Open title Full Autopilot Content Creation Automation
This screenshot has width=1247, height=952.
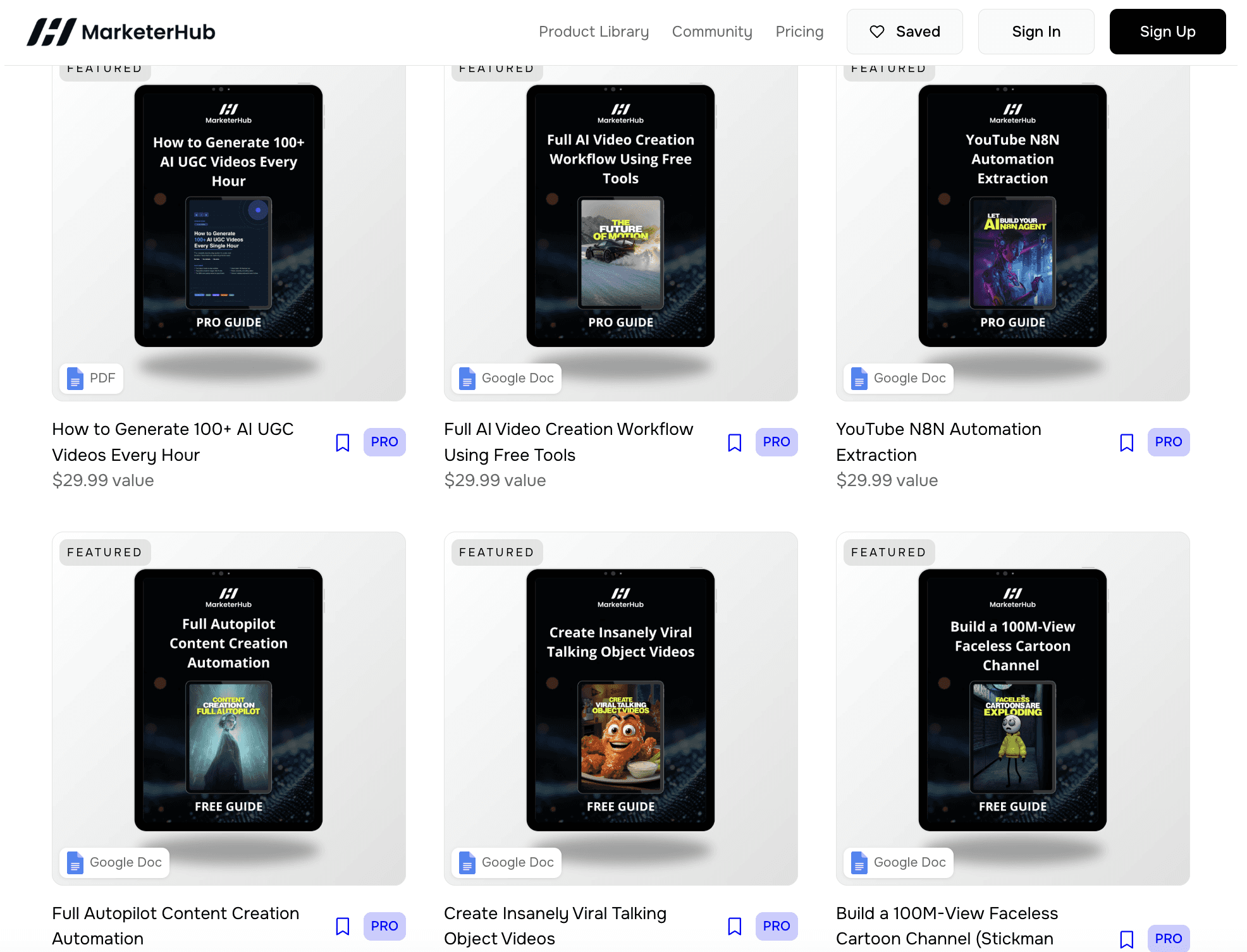(x=175, y=926)
